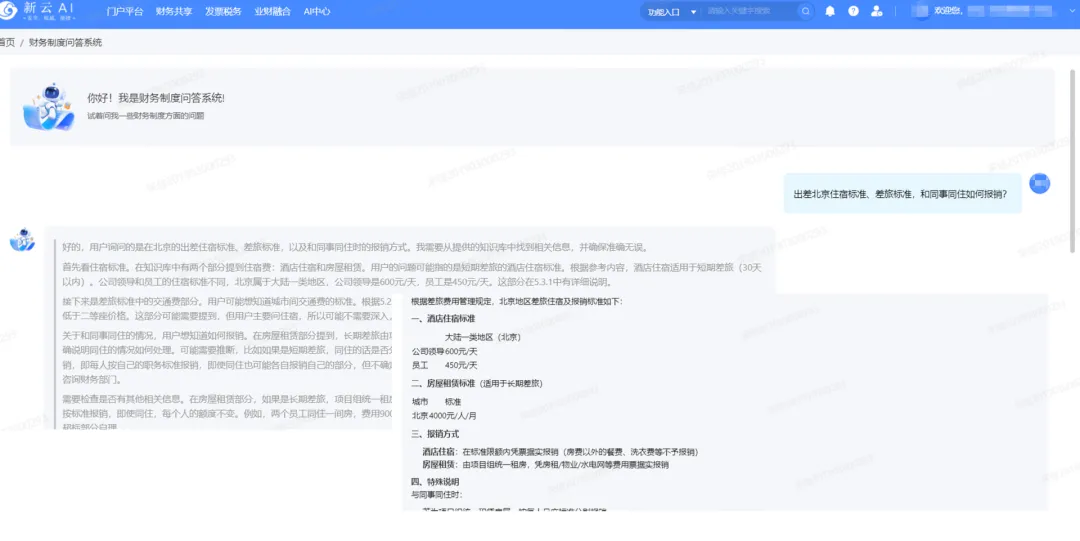The width and height of the screenshot is (1080, 541).
Task: Click the greeting text 你好！我是财务制度问答系统
Action: tap(156, 98)
